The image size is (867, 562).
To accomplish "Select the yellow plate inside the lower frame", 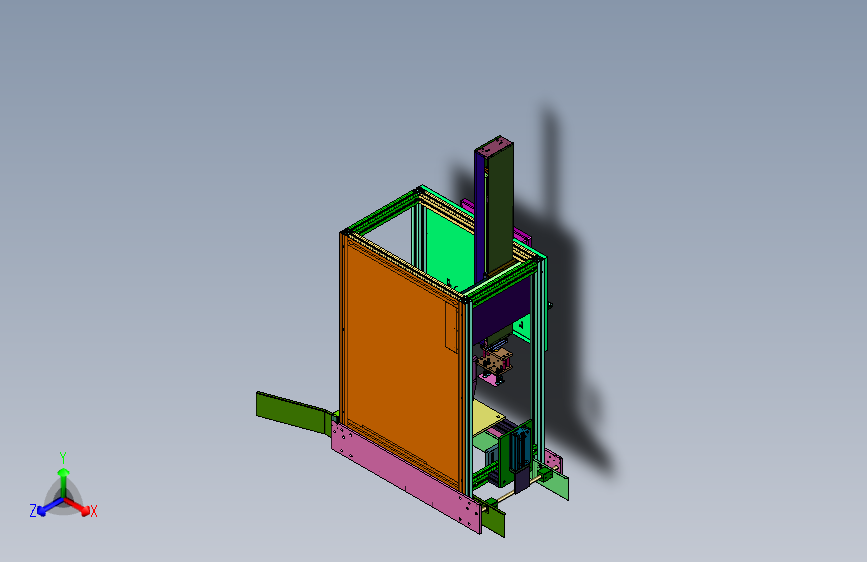I will (x=487, y=417).
